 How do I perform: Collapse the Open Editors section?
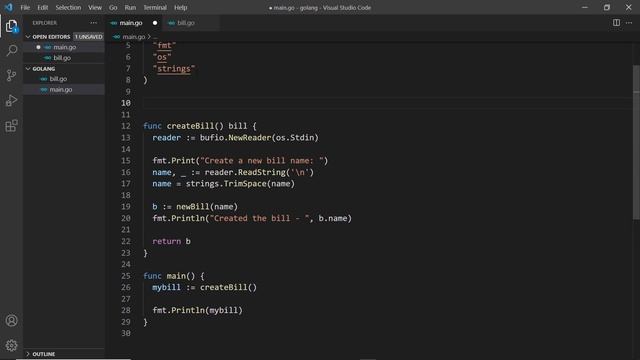click(28, 37)
